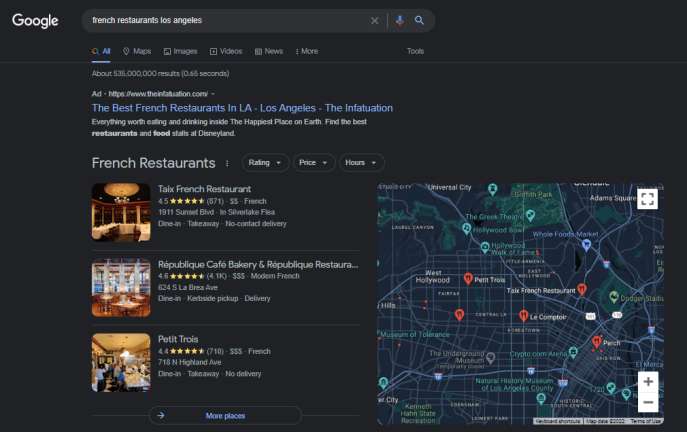Open Petit Trois thumbnail photo
687x432 pixels.
click(121, 362)
